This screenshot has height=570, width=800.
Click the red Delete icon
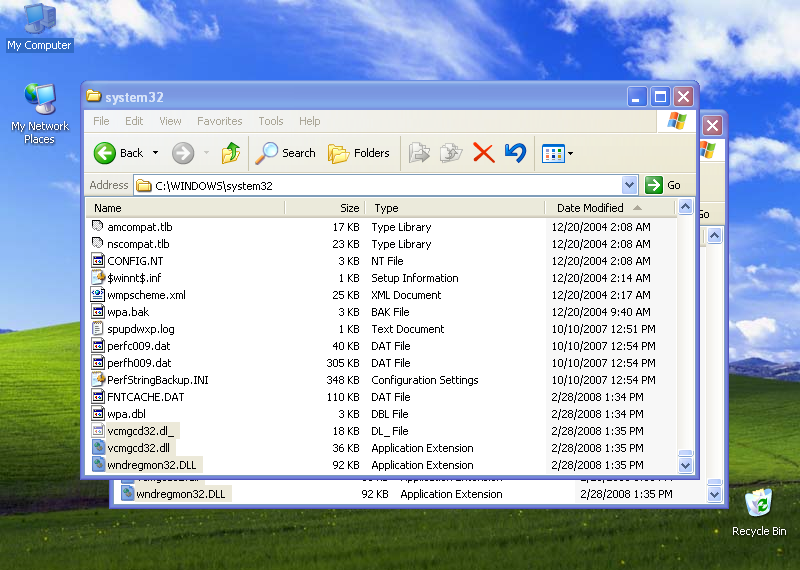click(483, 153)
